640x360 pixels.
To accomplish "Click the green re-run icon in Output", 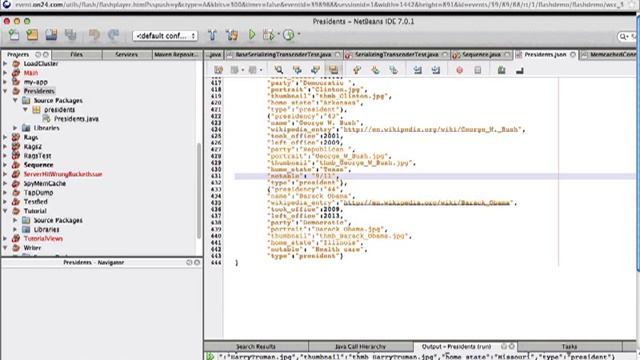I will point(210,356).
